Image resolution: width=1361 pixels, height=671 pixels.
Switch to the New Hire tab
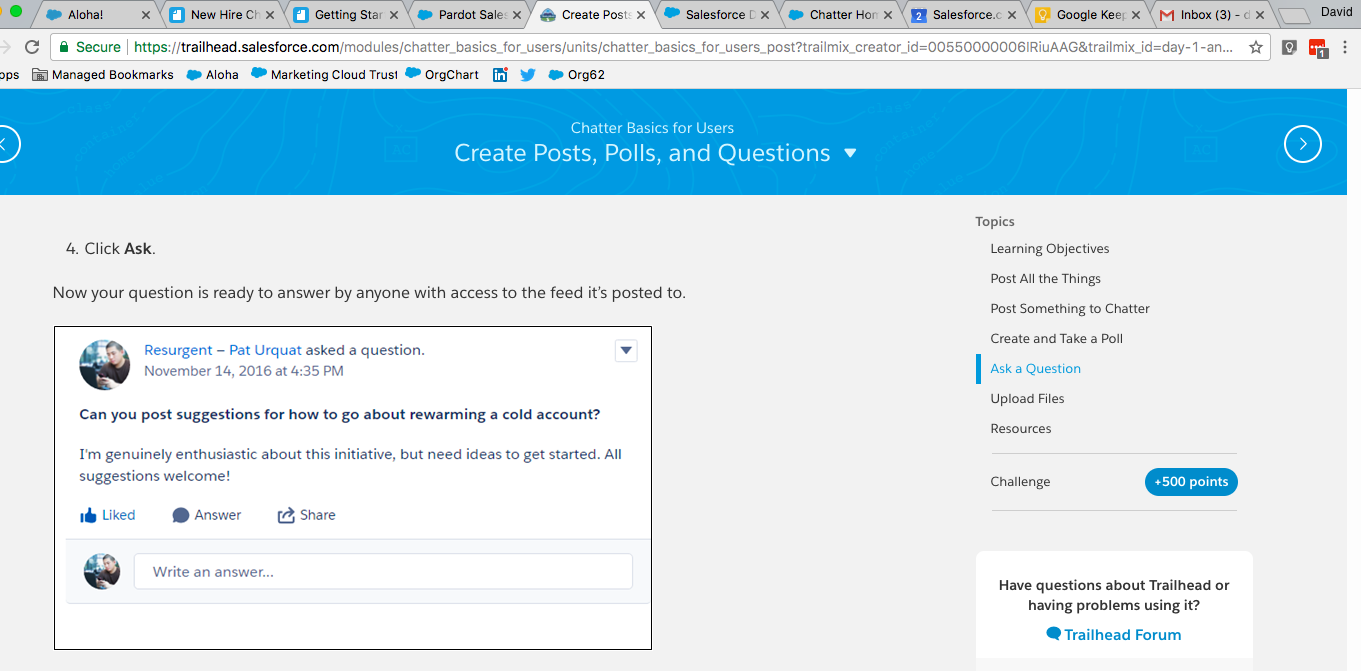(222, 15)
